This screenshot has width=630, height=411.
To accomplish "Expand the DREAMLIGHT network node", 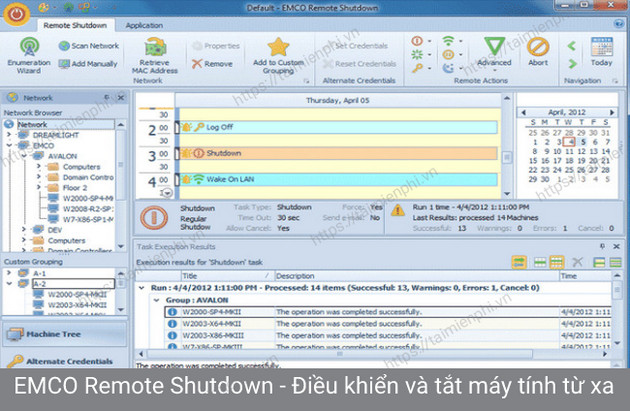I will [x=9, y=135].
